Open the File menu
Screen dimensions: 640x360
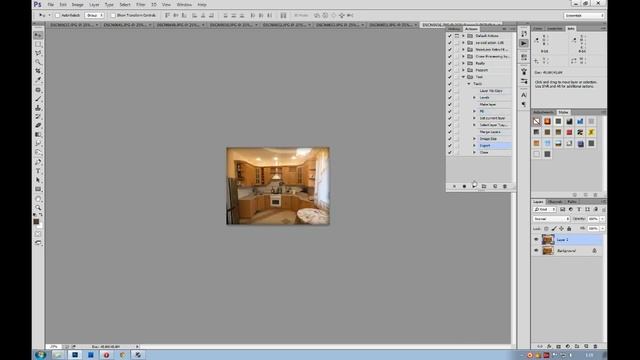pyautogui.click(x=51, y=5)
